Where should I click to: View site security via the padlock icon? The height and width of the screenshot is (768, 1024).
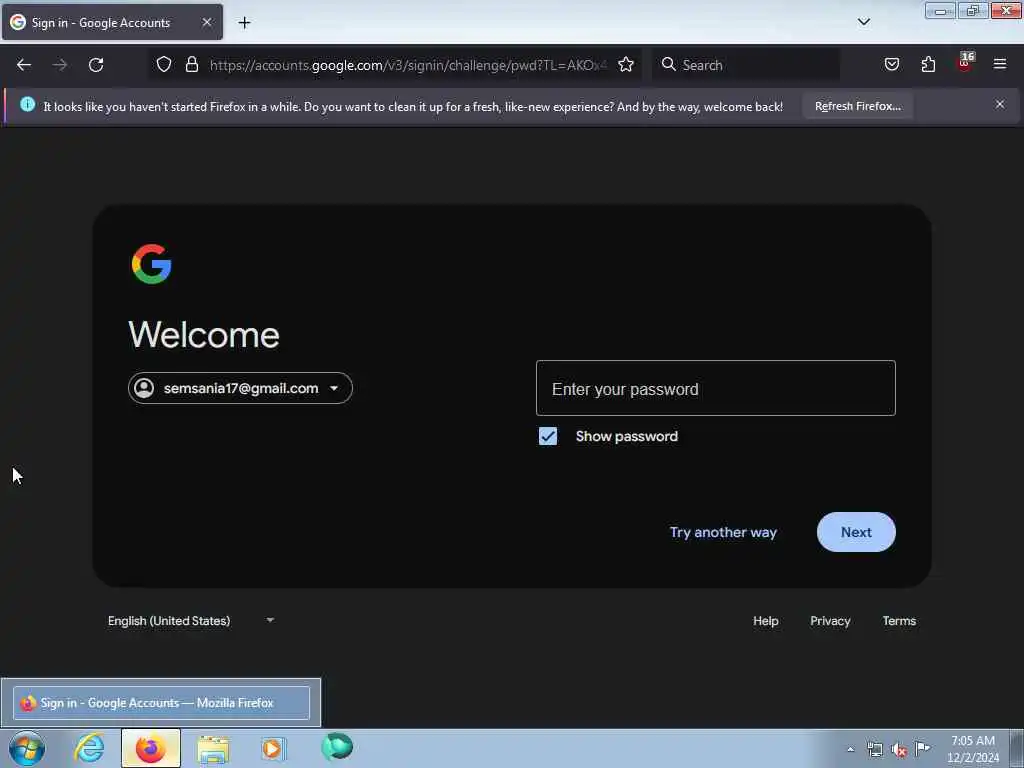click(x=191, y=65)
